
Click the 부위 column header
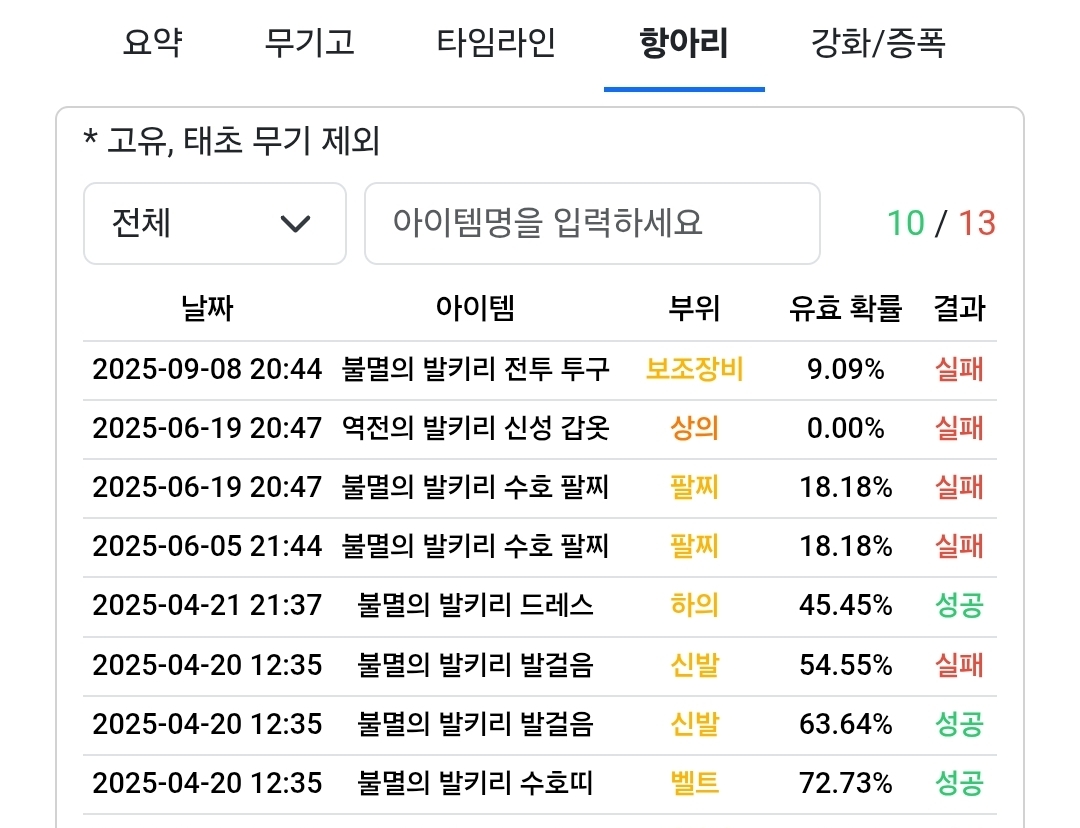click(694, 309)
